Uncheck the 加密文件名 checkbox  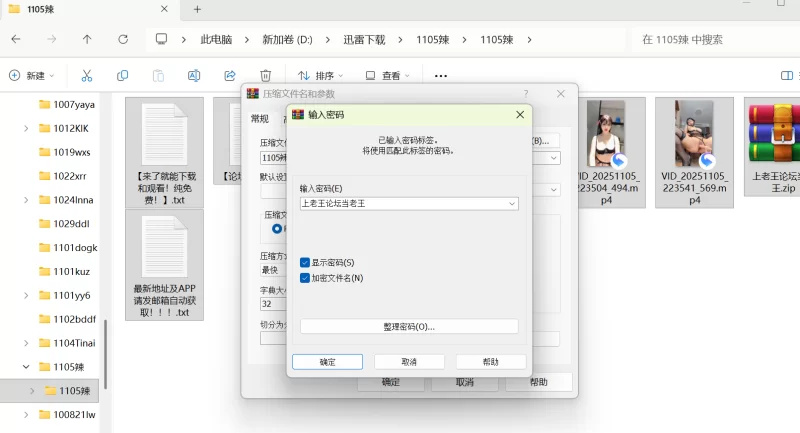pyautogui.click(x=305, y=278)
